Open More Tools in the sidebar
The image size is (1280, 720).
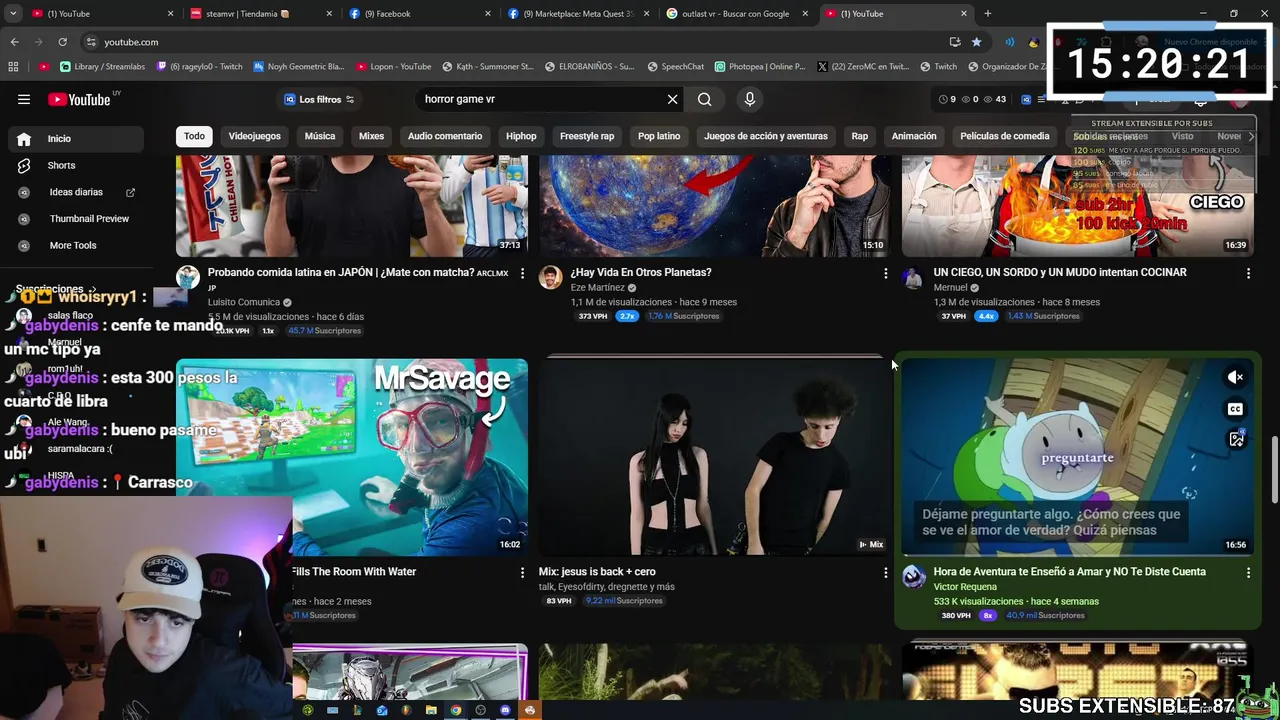point(75,245)
